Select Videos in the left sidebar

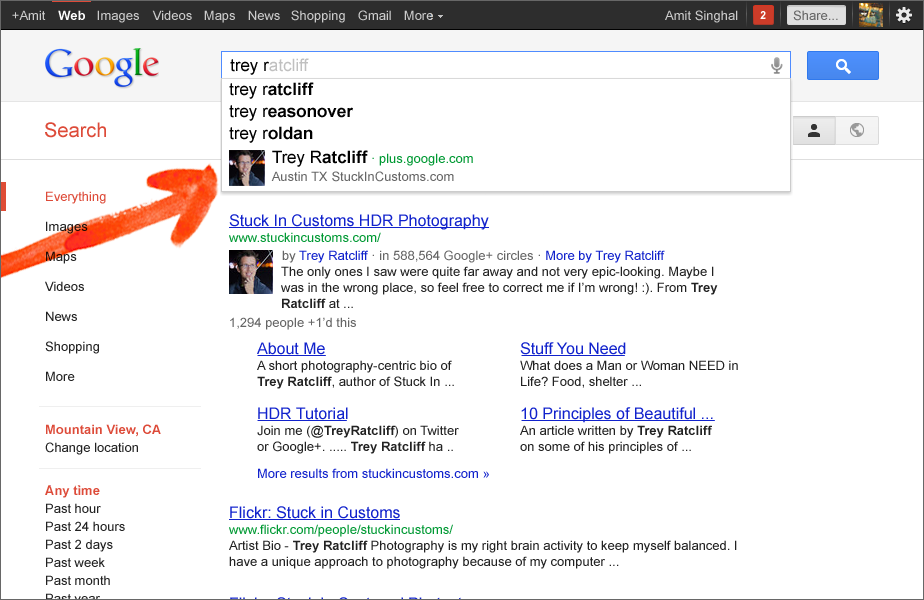pyautogui.click(x=65, y=287)
